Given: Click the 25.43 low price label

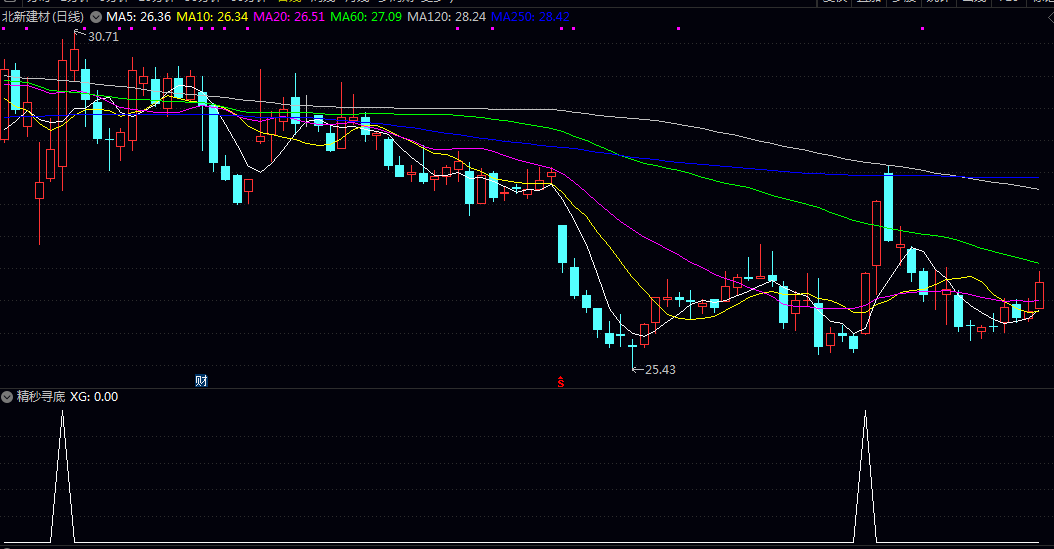Looking at the screenshot, I should click(660, 370).
